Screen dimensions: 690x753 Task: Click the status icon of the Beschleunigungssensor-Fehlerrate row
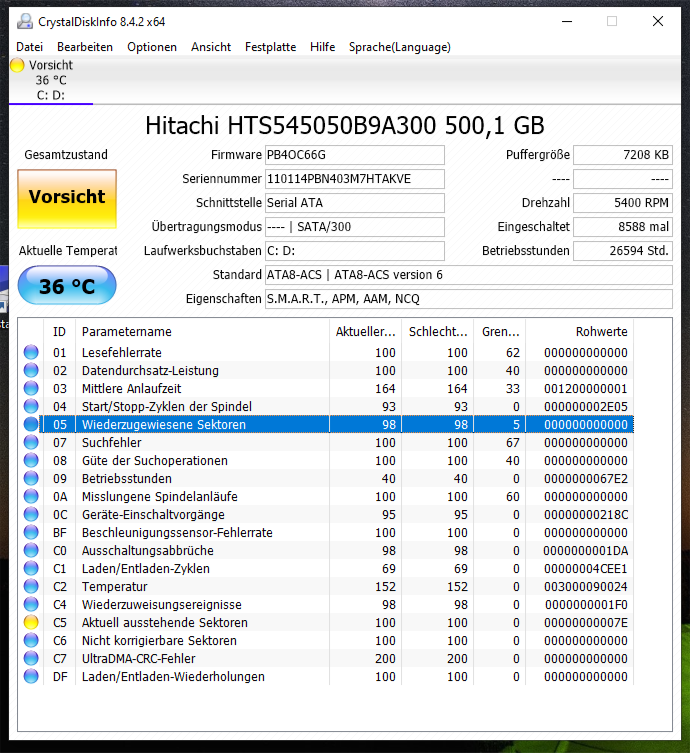pyautogui.click(x=31, y=532)
